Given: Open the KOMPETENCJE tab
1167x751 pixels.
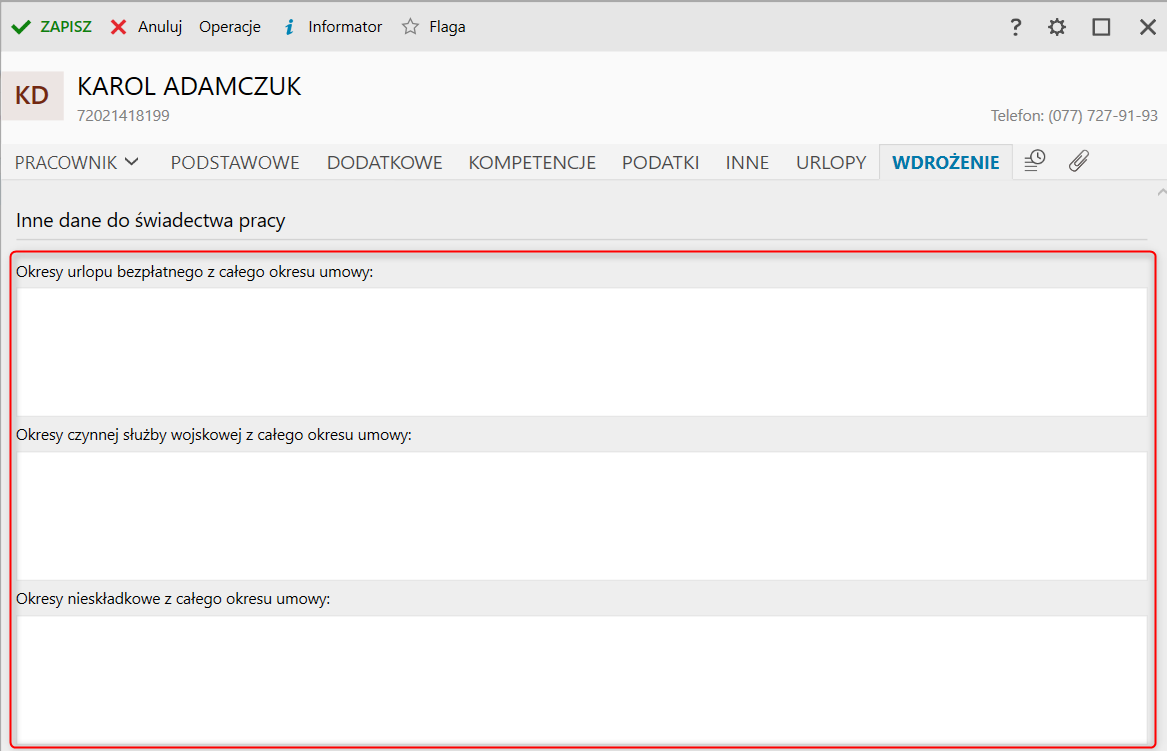Looking at the screenshot, I should point(532,162).
